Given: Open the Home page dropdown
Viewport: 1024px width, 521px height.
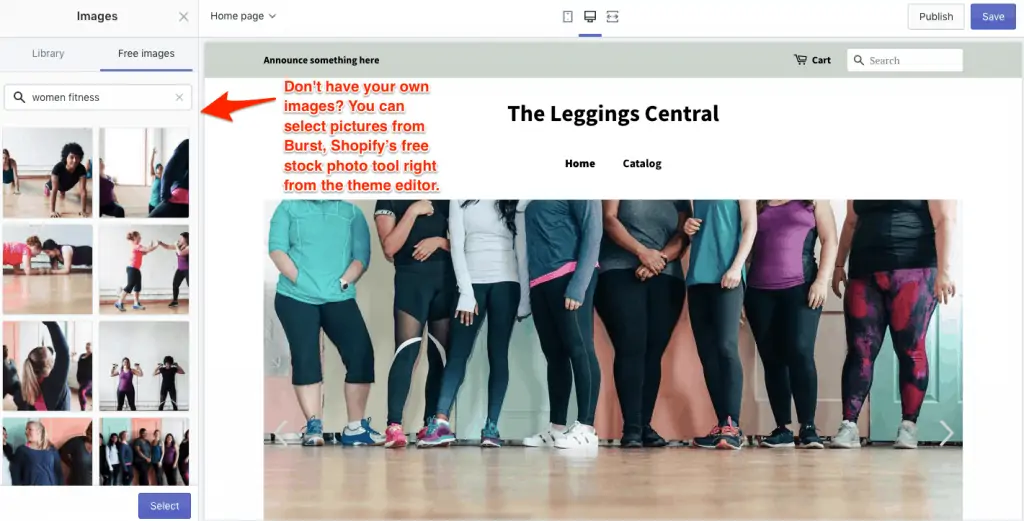Looking at the screenshot, I should pyautogui.click(x=243, y=16).
